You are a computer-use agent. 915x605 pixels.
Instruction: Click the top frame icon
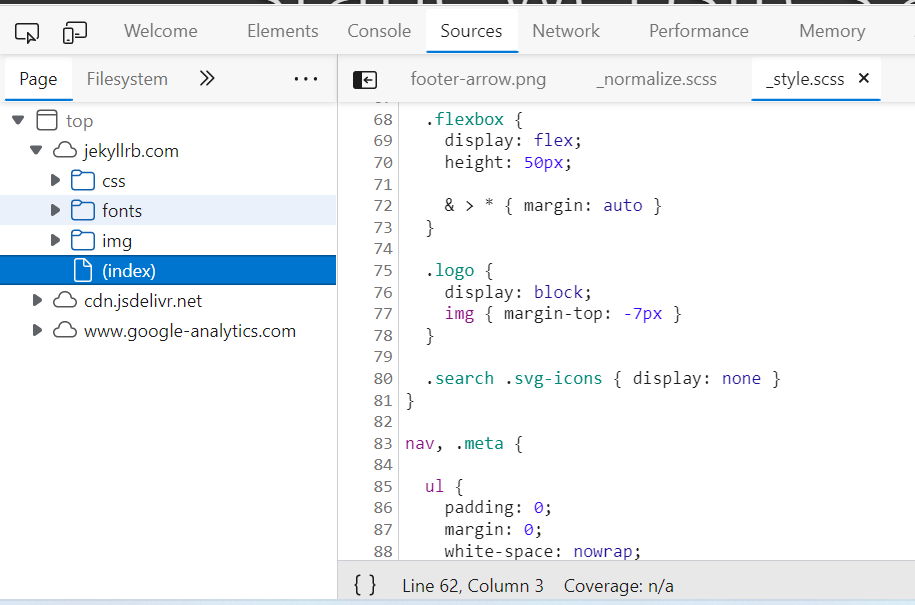coord(46,121)
